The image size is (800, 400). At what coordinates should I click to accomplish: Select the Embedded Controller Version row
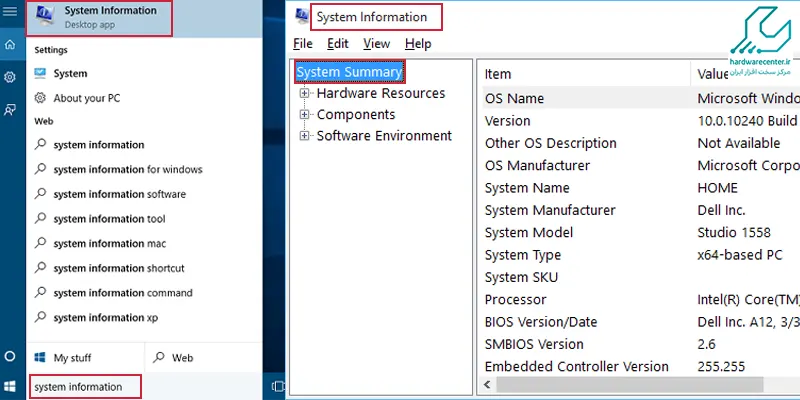(639, 366)
